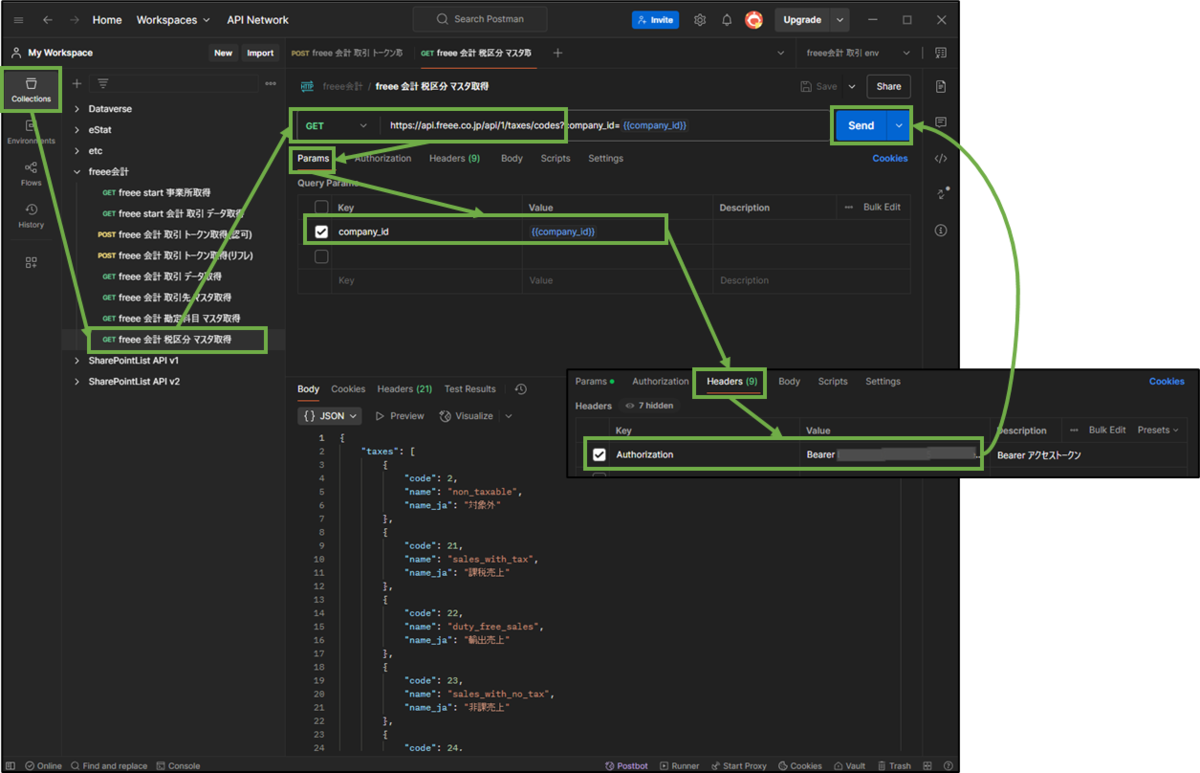1200x773 pixels.
Task: Open the freee会計 取引 env environment selector
Action: point(858,53)
